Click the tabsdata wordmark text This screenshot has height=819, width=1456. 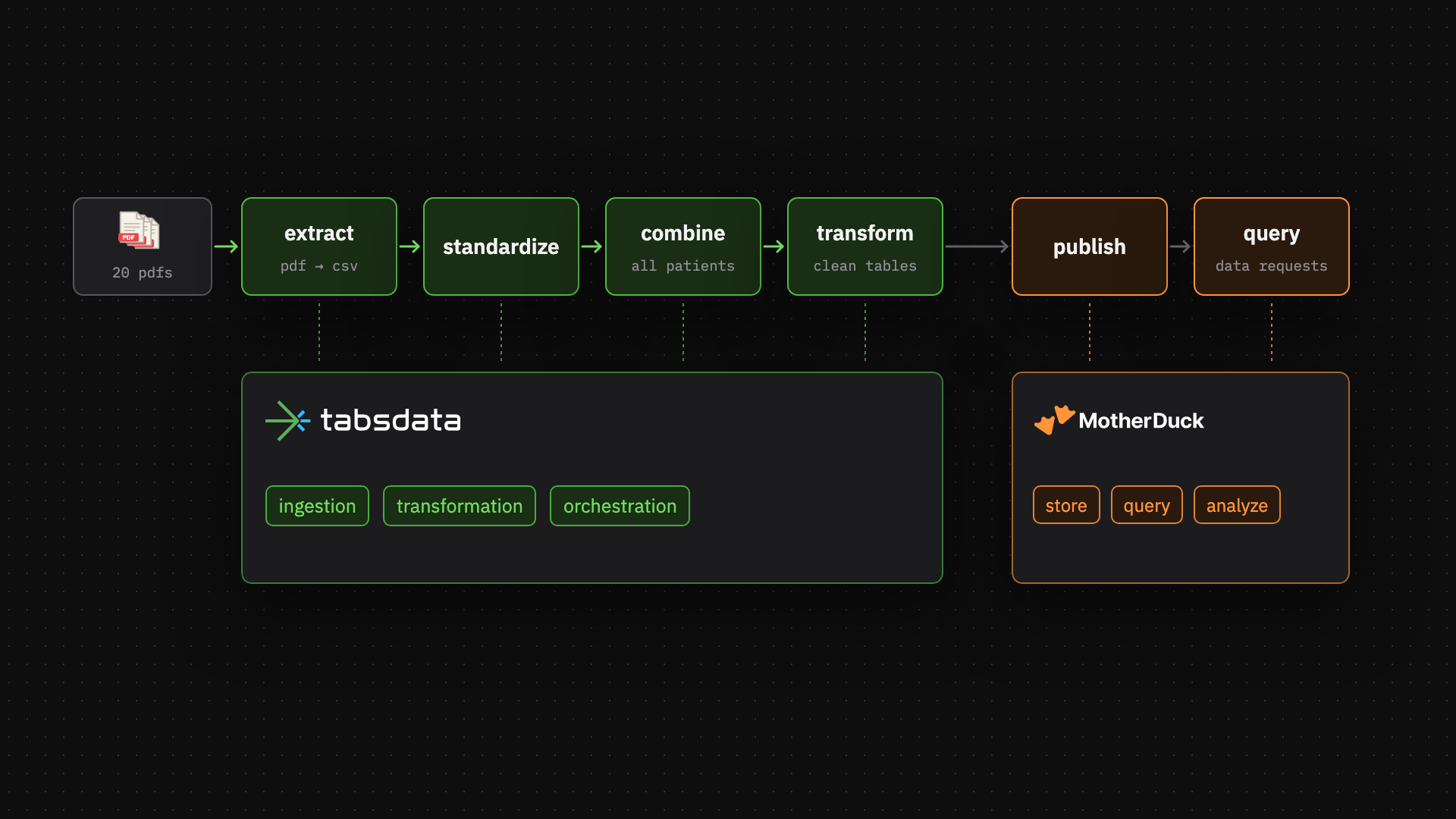pos(391,420)
